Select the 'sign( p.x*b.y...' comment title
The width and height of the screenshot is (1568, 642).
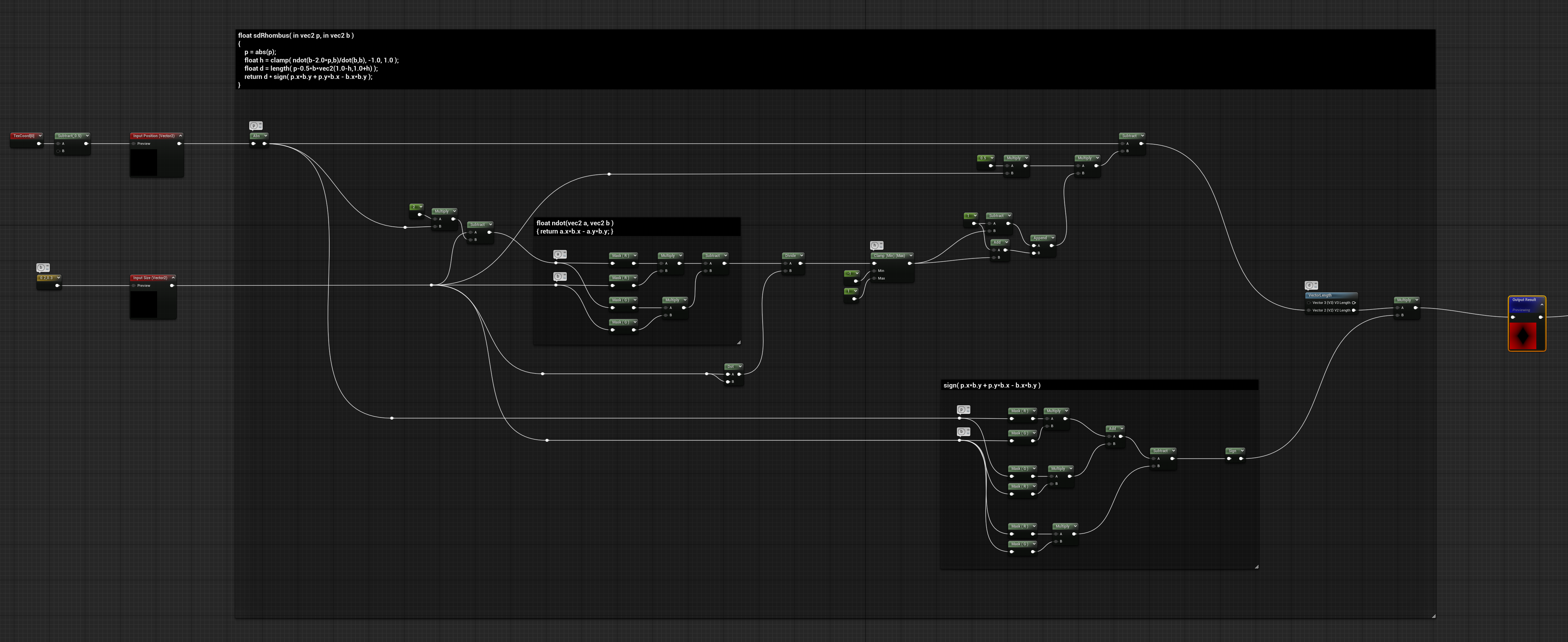pos(1099,385)
